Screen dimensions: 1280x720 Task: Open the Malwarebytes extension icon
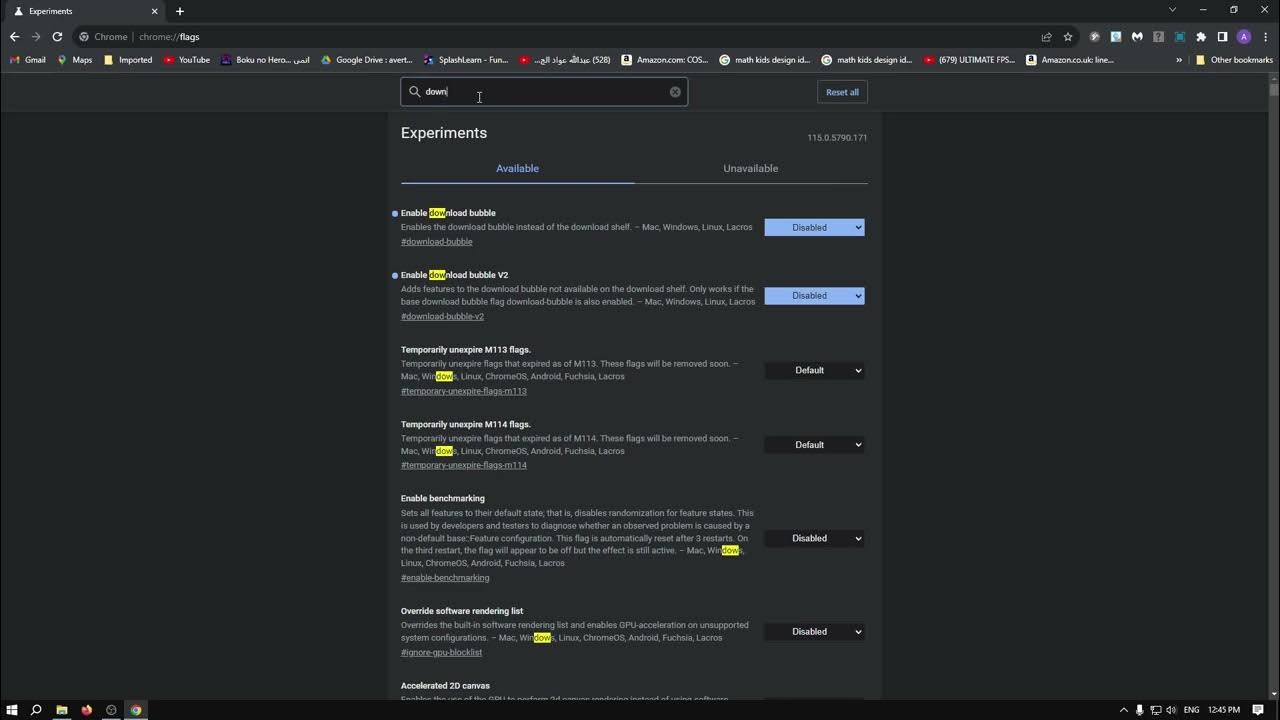tap(1137, 37)
